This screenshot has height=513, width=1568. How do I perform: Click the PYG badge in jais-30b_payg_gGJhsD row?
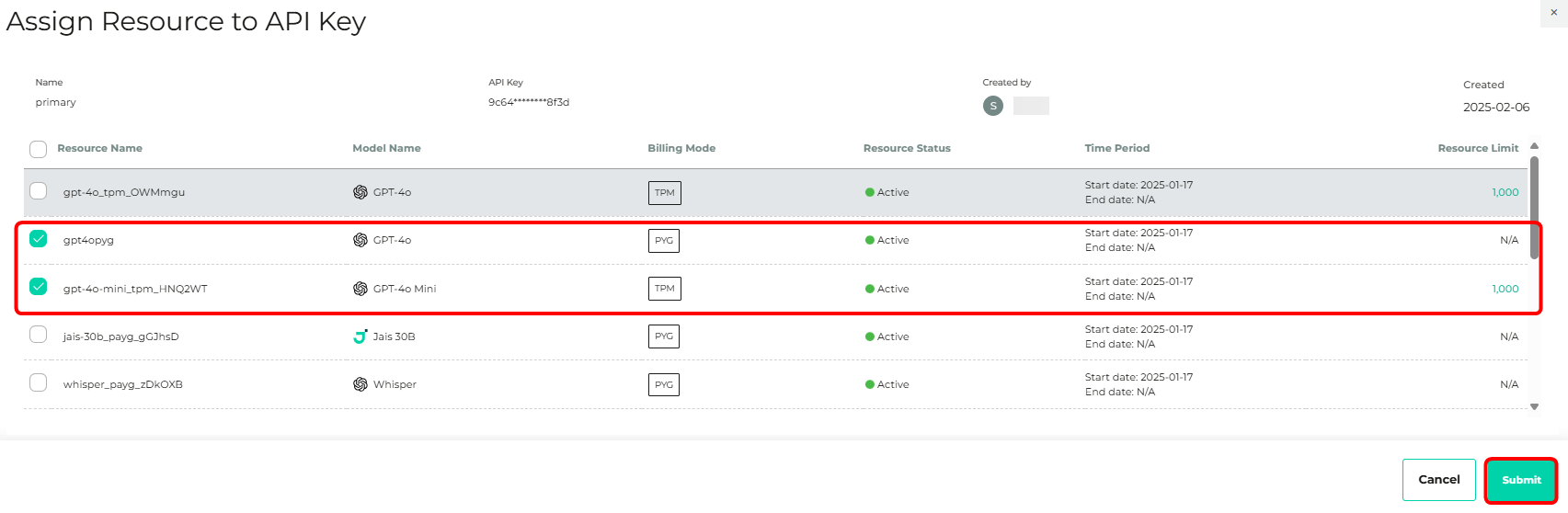(664, 336)
